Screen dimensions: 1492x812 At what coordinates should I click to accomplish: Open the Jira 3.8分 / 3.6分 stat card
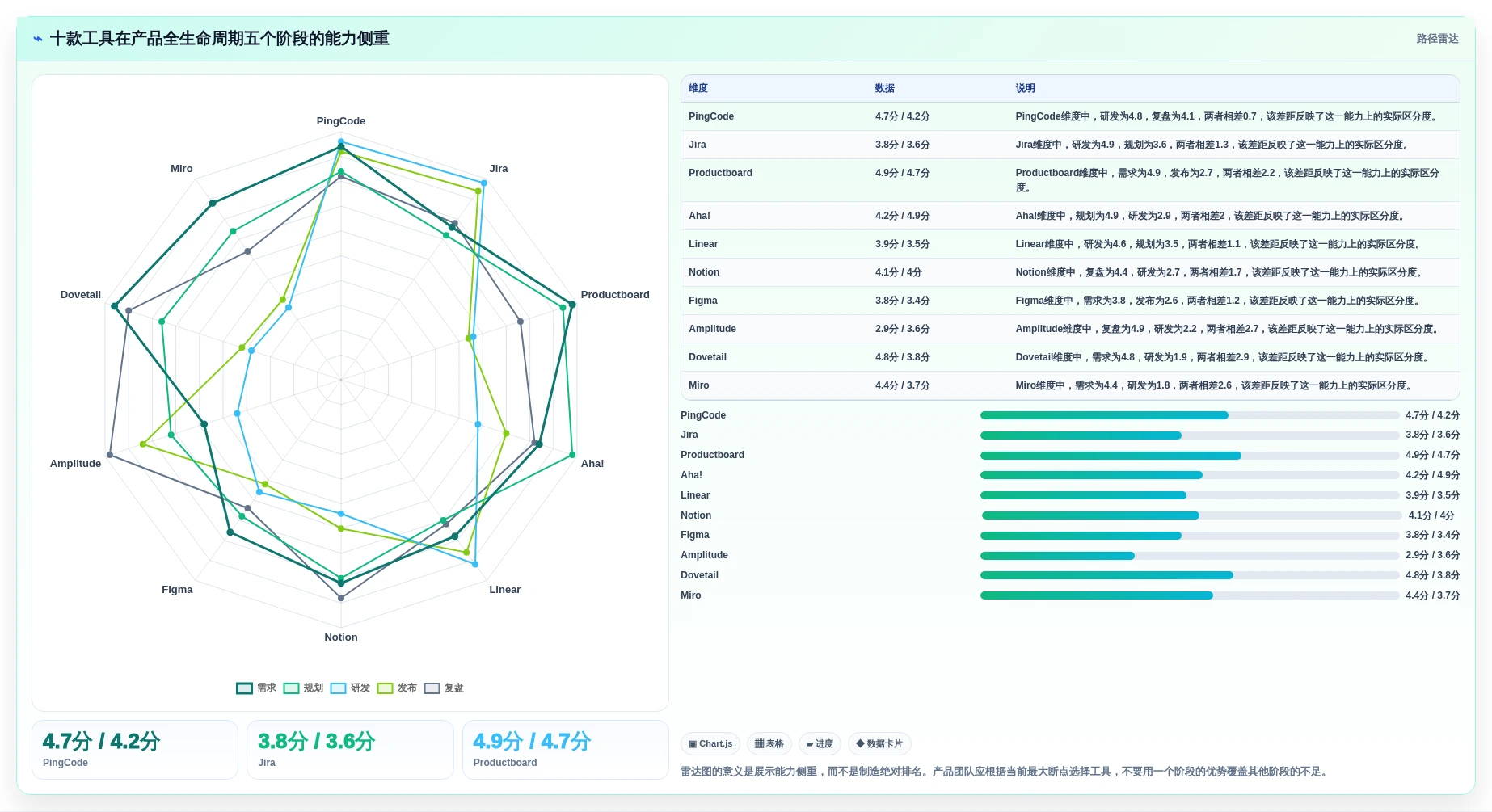(350, 750)
